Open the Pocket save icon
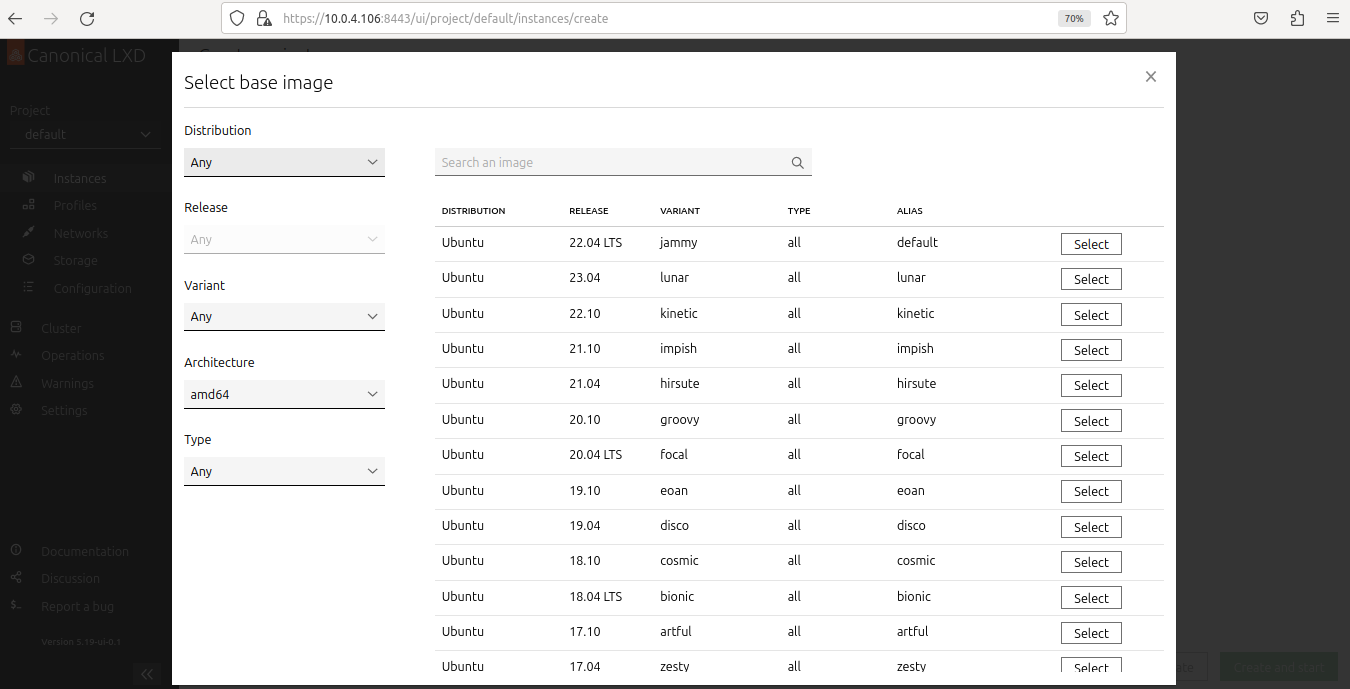Viewport: 1350px width, 689px height. [x=1262, y=18]
